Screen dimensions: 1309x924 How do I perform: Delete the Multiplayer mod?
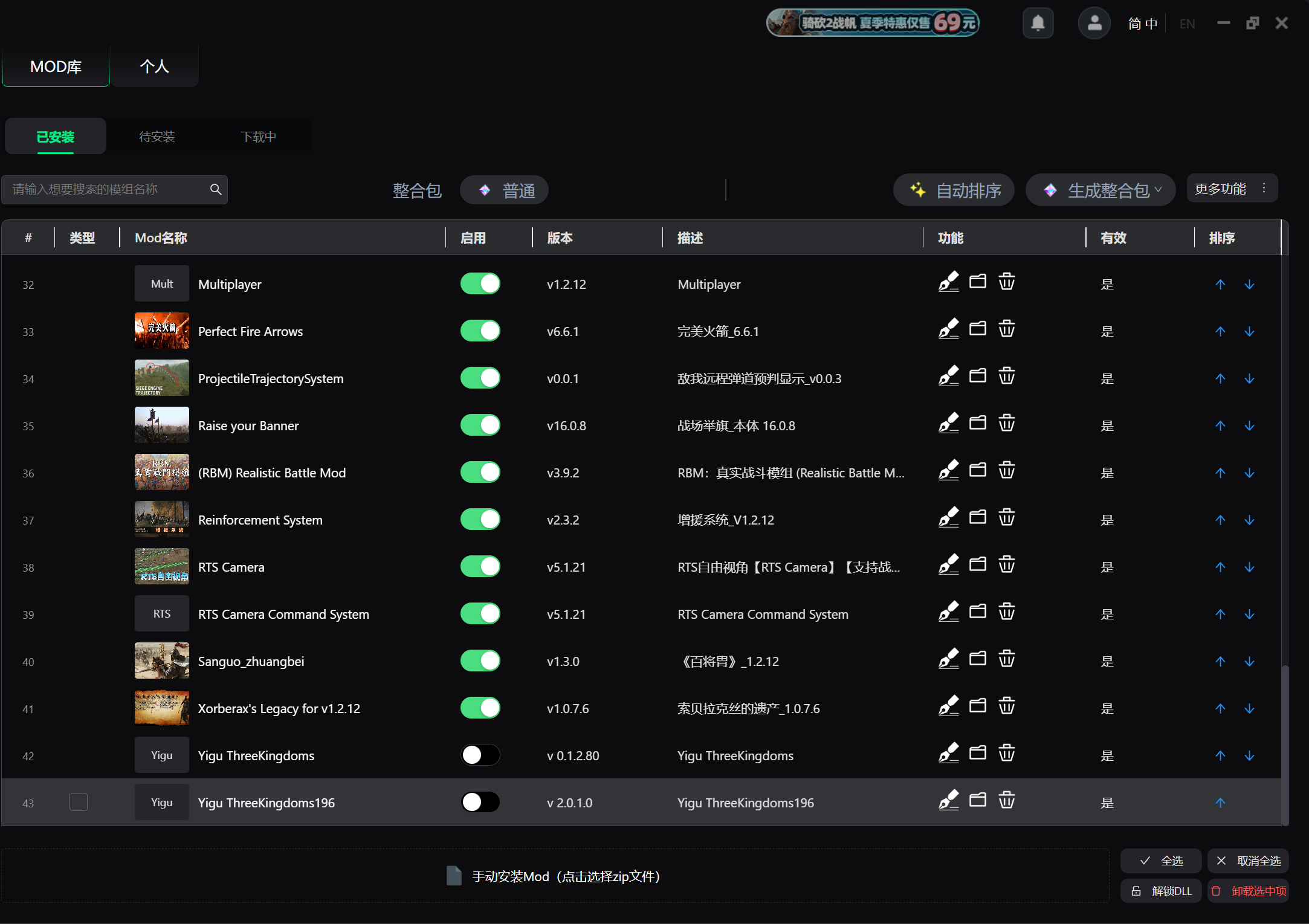(1007, 282)
